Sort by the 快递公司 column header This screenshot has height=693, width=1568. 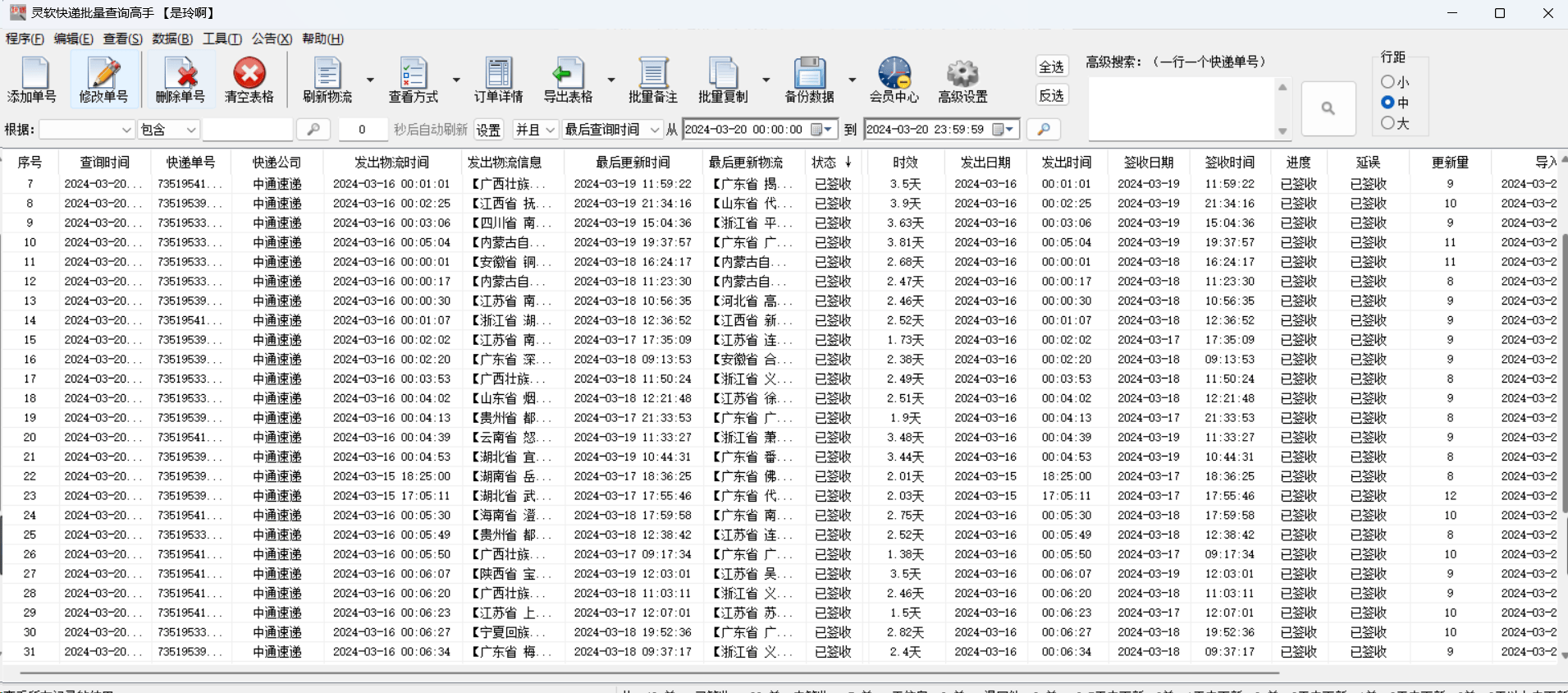(277, 163)
